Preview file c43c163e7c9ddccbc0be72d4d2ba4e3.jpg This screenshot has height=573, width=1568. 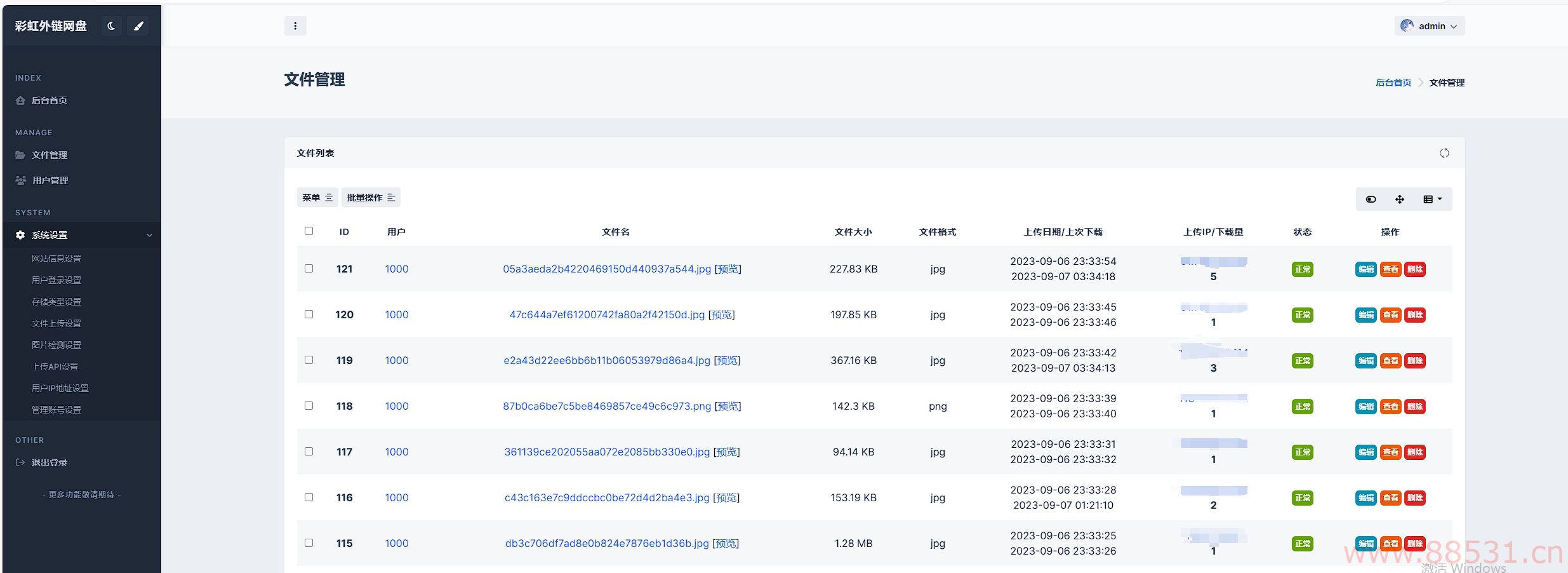(726, 497)
